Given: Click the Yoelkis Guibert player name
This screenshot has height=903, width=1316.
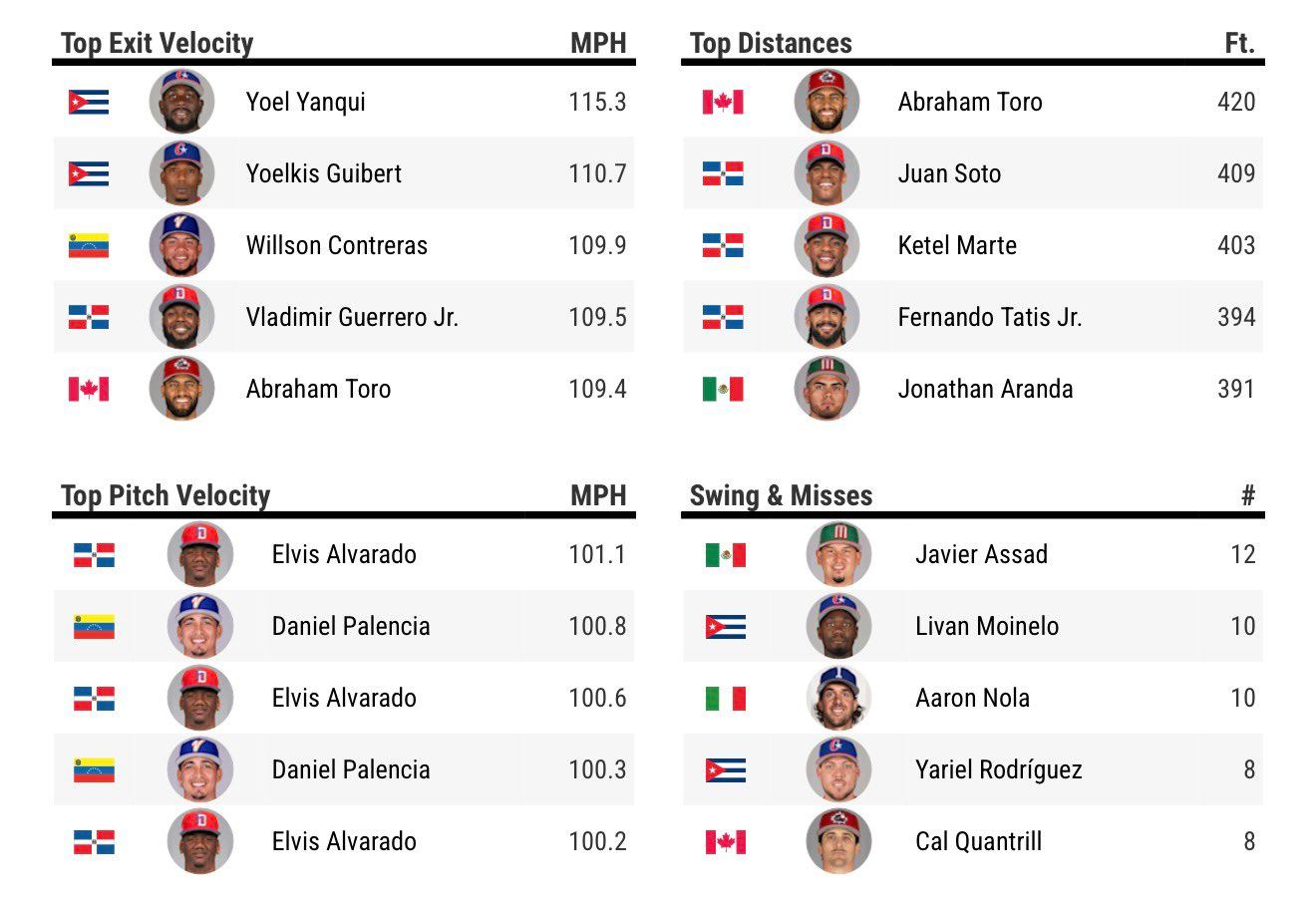Looking at the screenshot, I should click(323, 173).
